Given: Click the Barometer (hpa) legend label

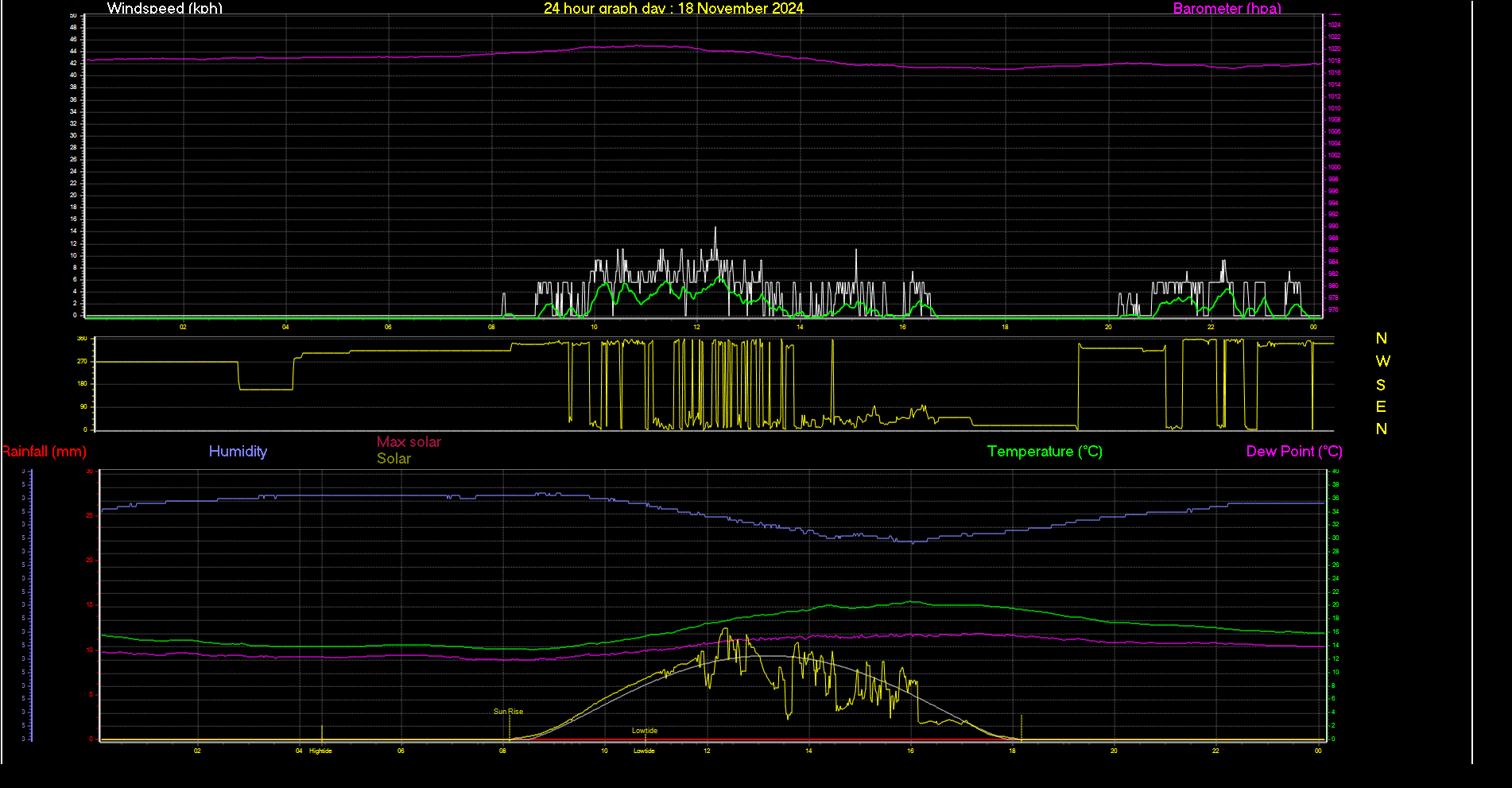Looking at the screenshot, I should [1227, 8].
